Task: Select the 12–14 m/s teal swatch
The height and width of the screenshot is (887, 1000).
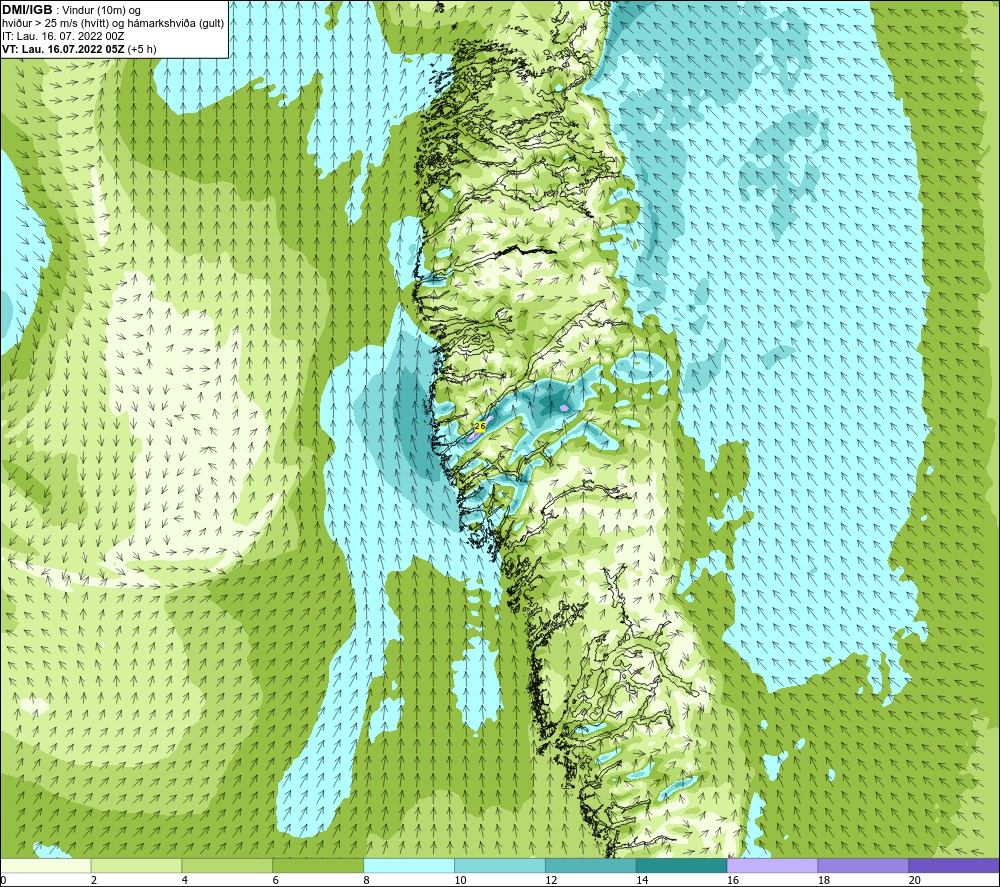Action: click(x=591, y=865)
